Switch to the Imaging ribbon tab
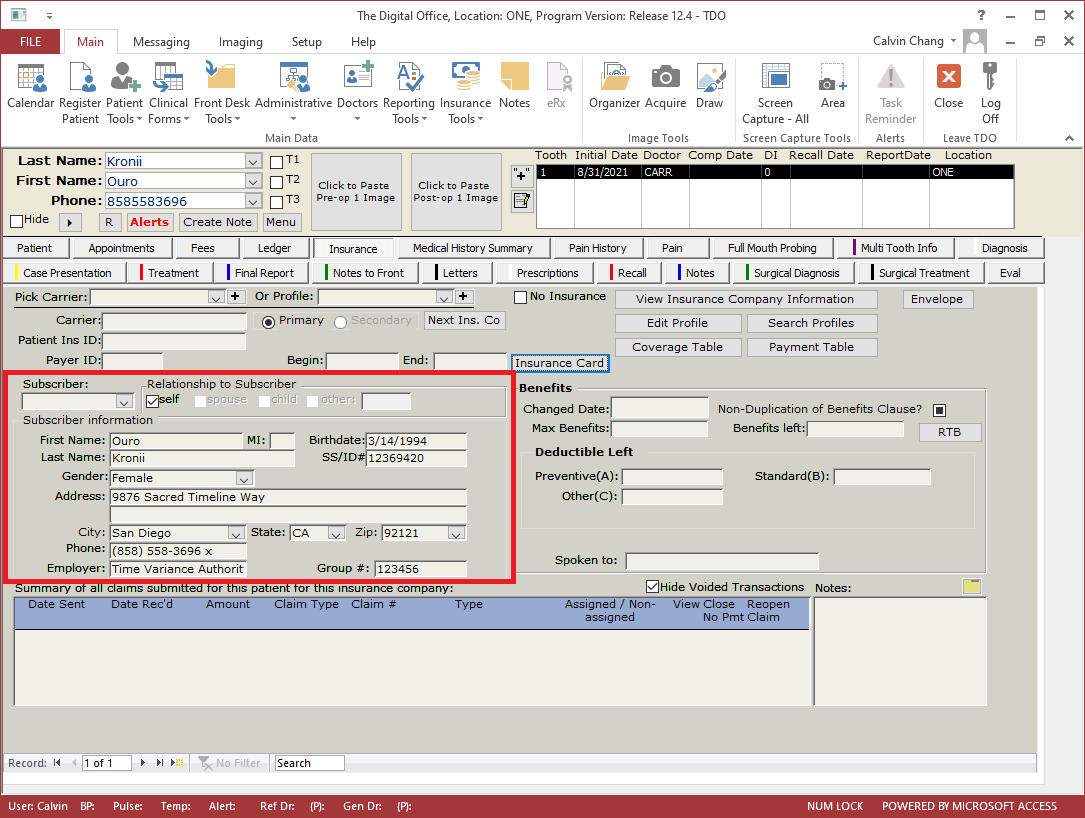 [240, 42]
